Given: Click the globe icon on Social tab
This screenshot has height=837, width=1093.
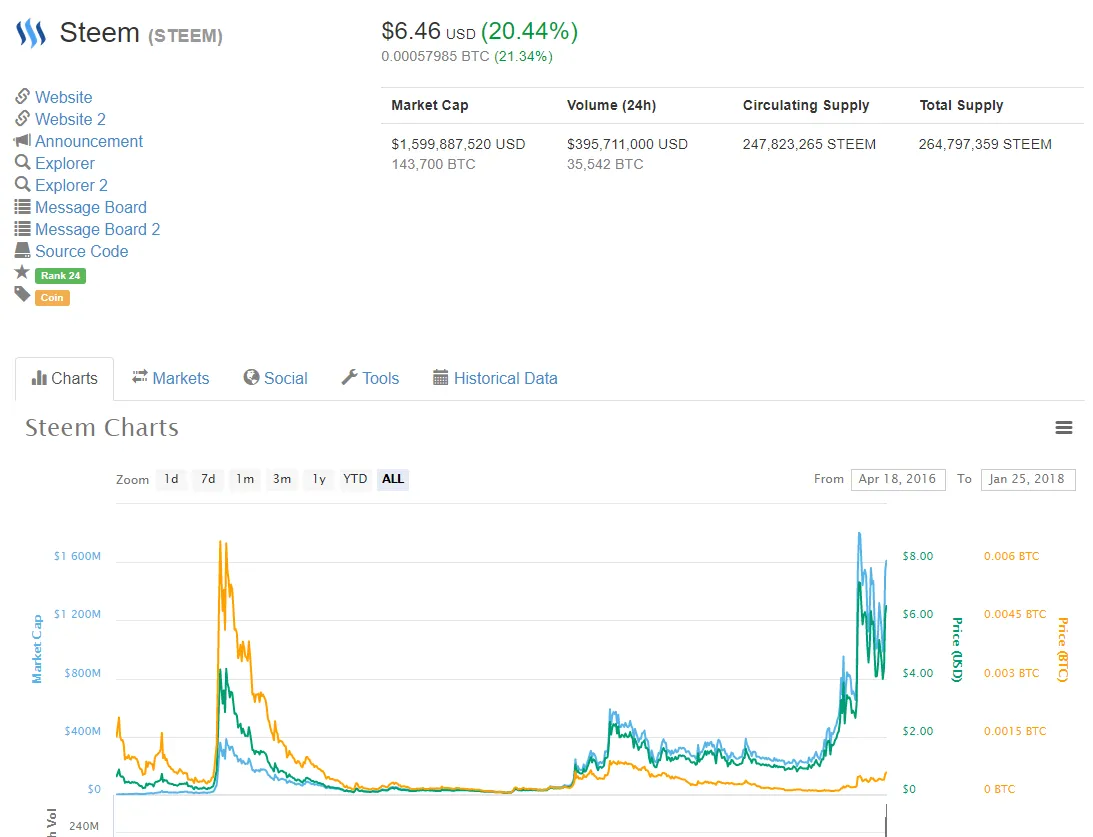Looking at the screenshot, I should click(251, 377).
